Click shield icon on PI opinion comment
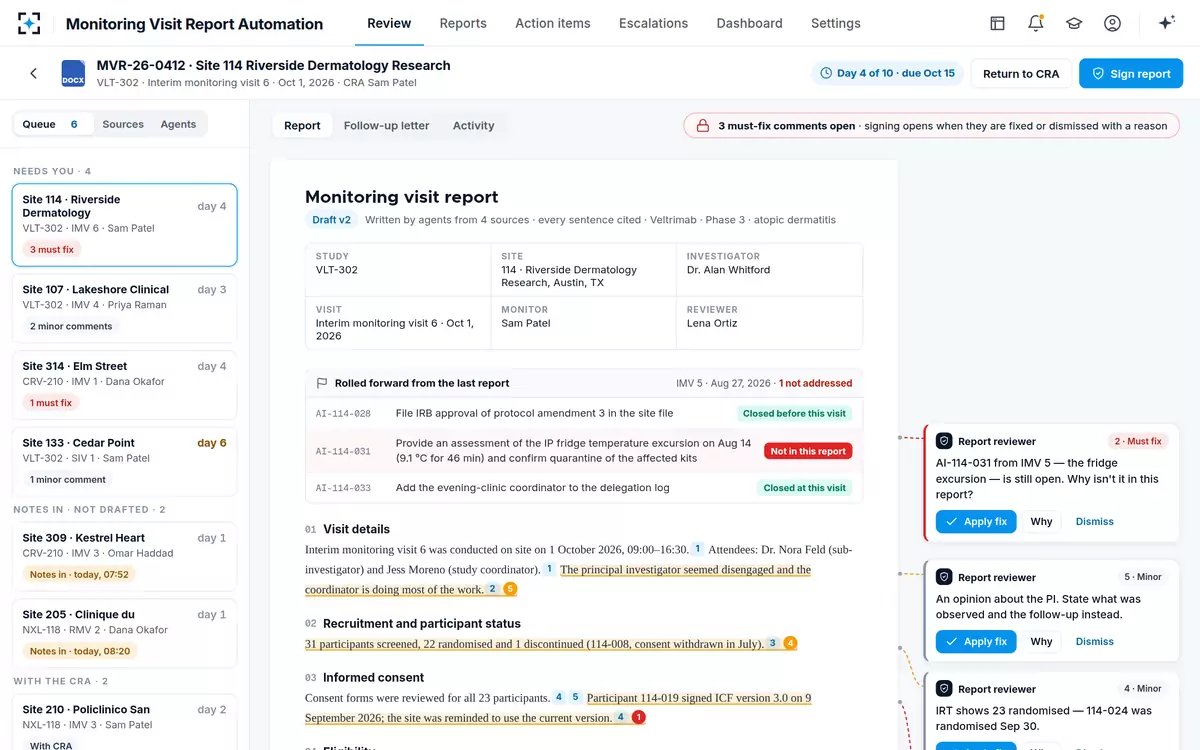 pos(943,577)
